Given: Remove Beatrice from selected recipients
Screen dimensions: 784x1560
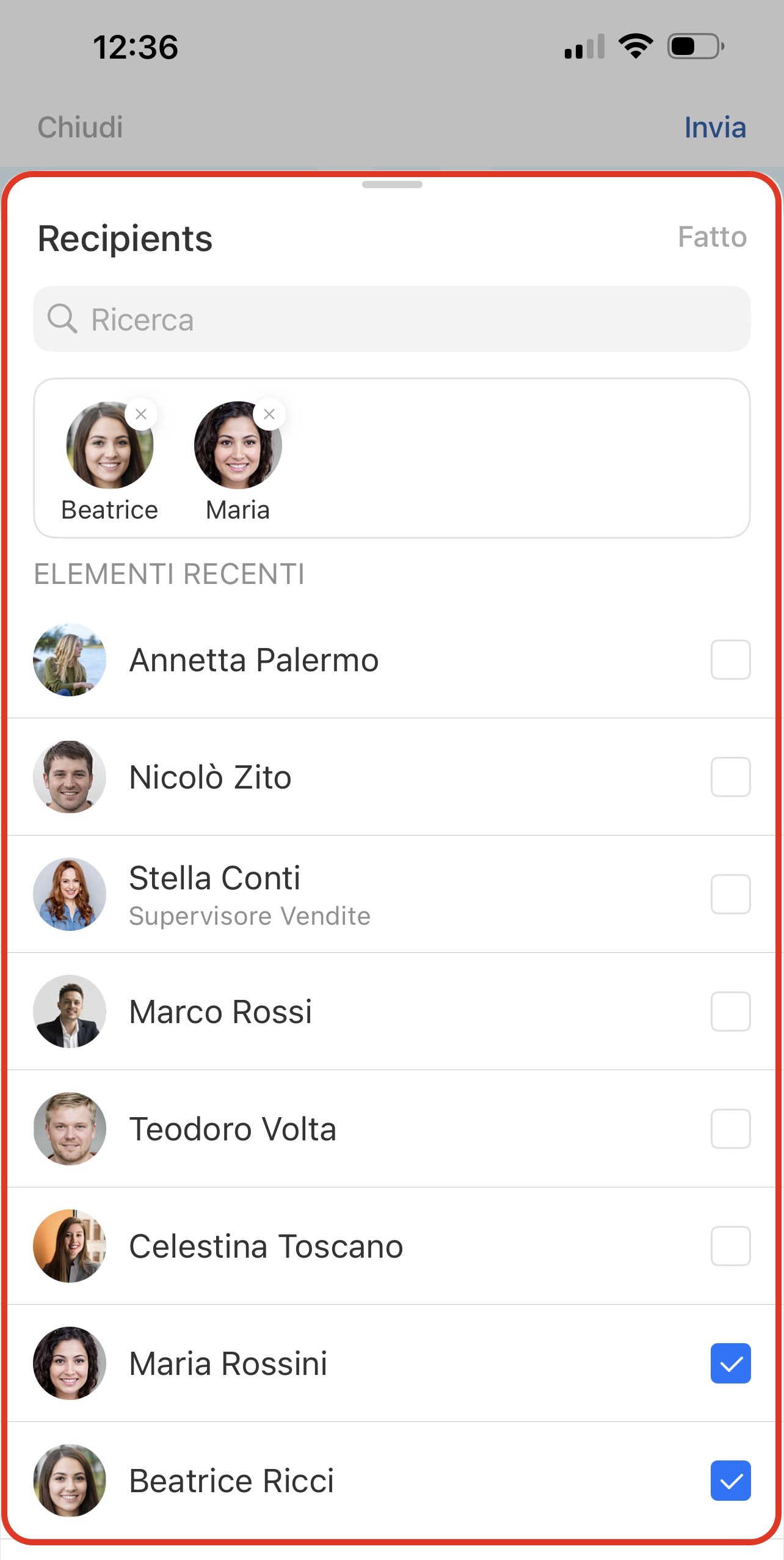Looking at the screenshot, I should (141, 415).
